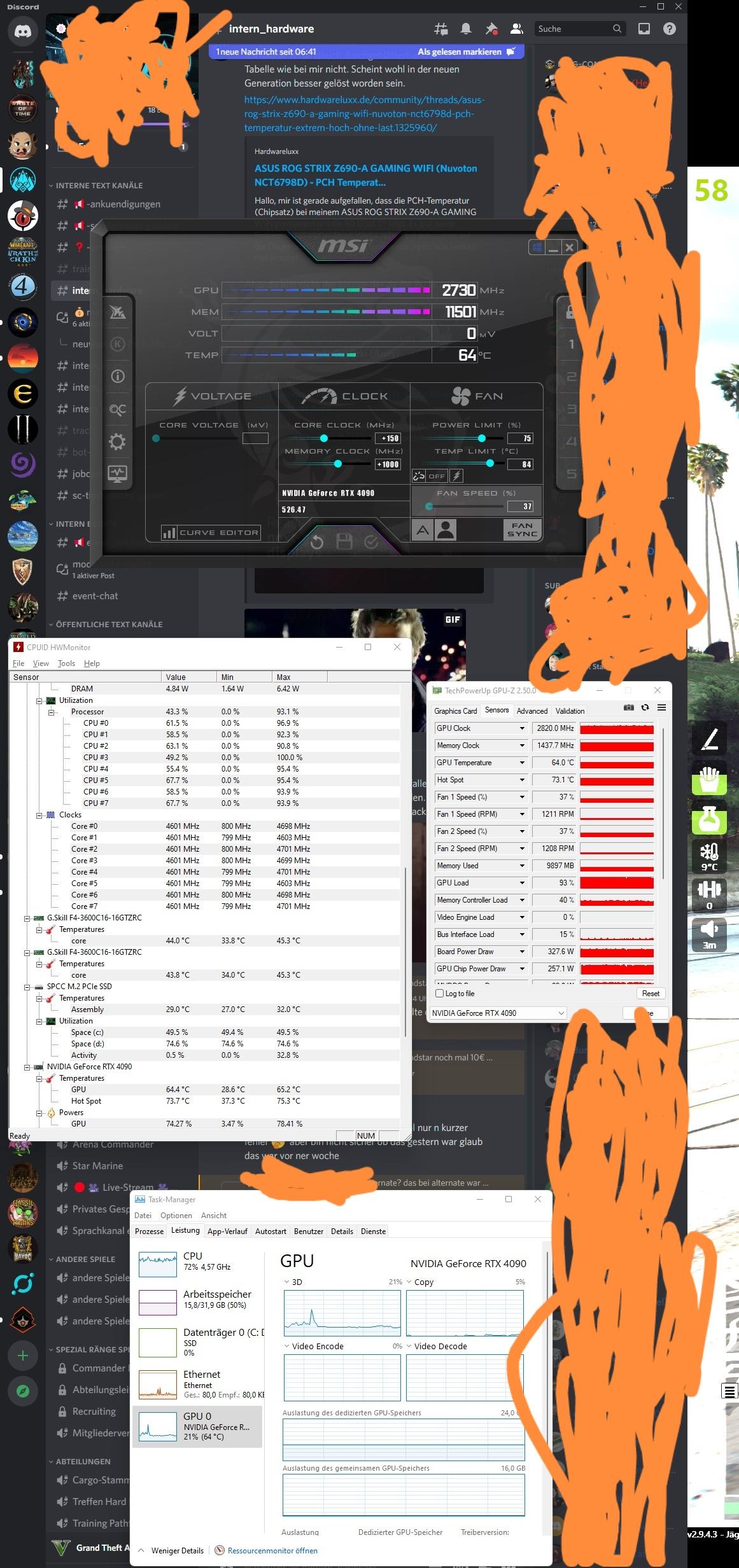Open 3D graph dropdown in Task Manager
Screen dimensions: 739x1568
(287, 1282)
